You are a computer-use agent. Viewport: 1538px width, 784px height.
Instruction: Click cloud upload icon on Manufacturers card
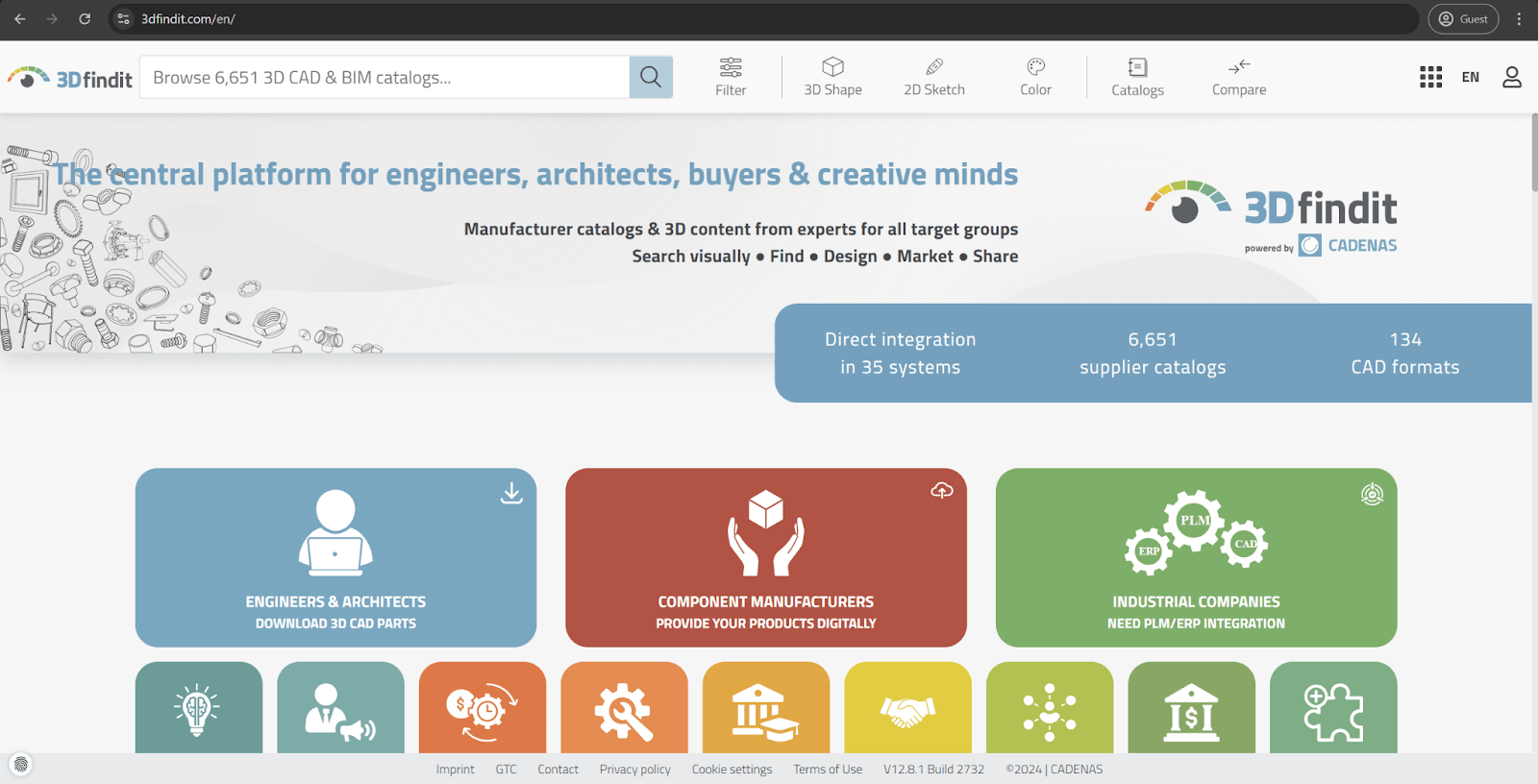point(942,491)
